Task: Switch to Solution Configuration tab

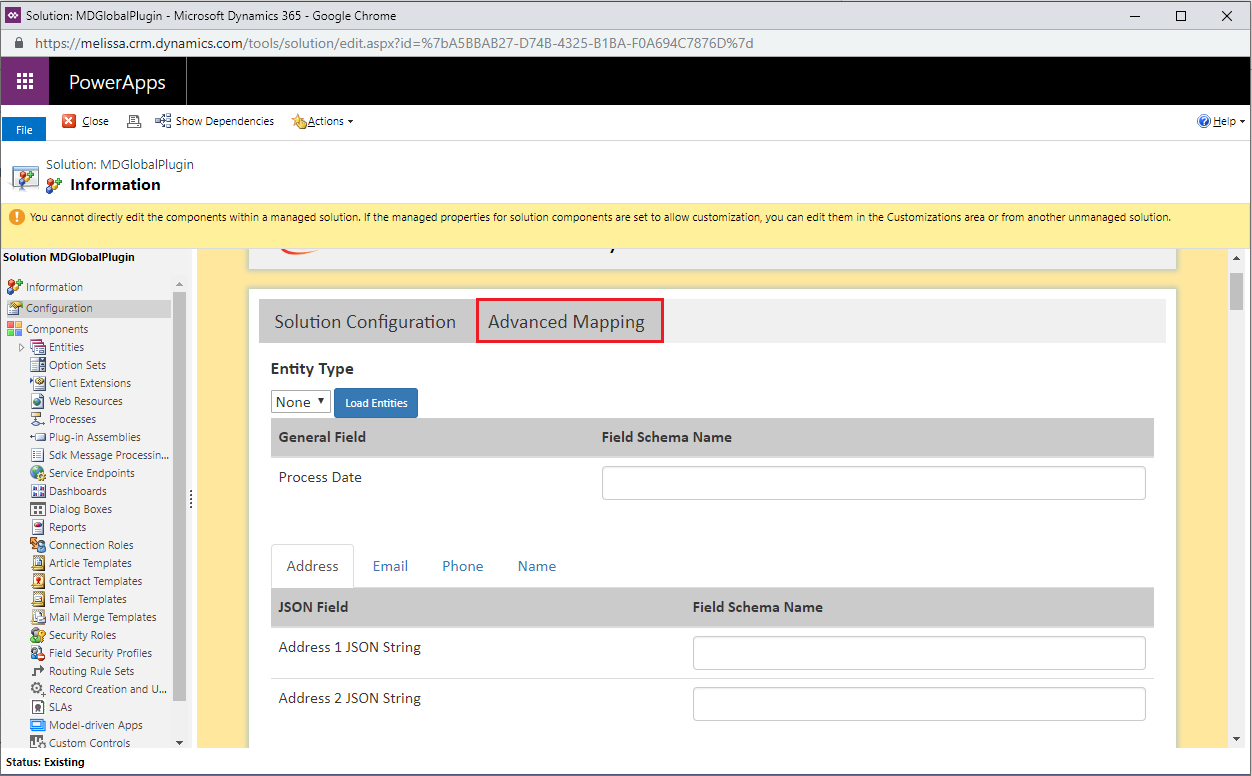Action: tap(365, 322)
